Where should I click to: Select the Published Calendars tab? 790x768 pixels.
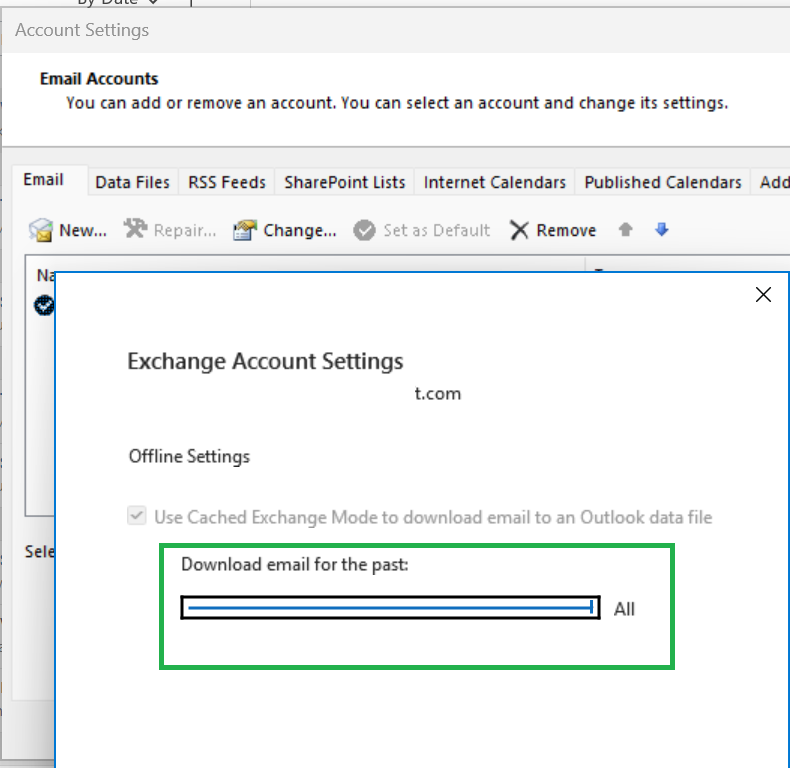pyautogui.click(x=663, y=182)
